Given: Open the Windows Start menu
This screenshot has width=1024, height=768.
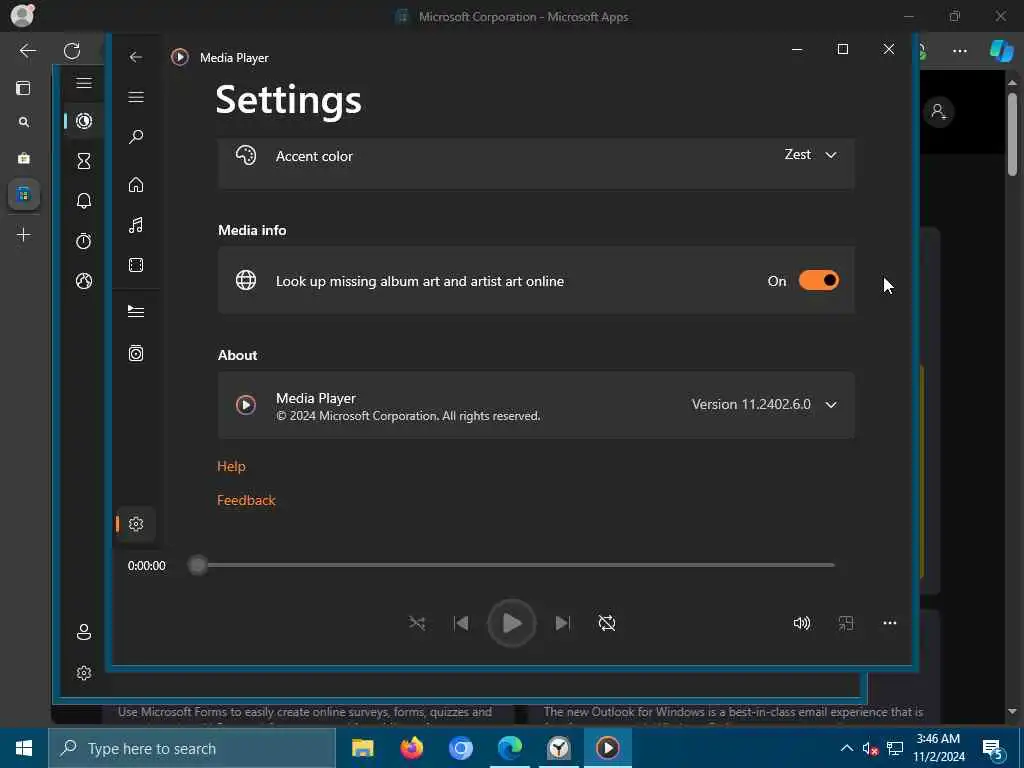Looking at the screenshot, I should pos(24,748).
